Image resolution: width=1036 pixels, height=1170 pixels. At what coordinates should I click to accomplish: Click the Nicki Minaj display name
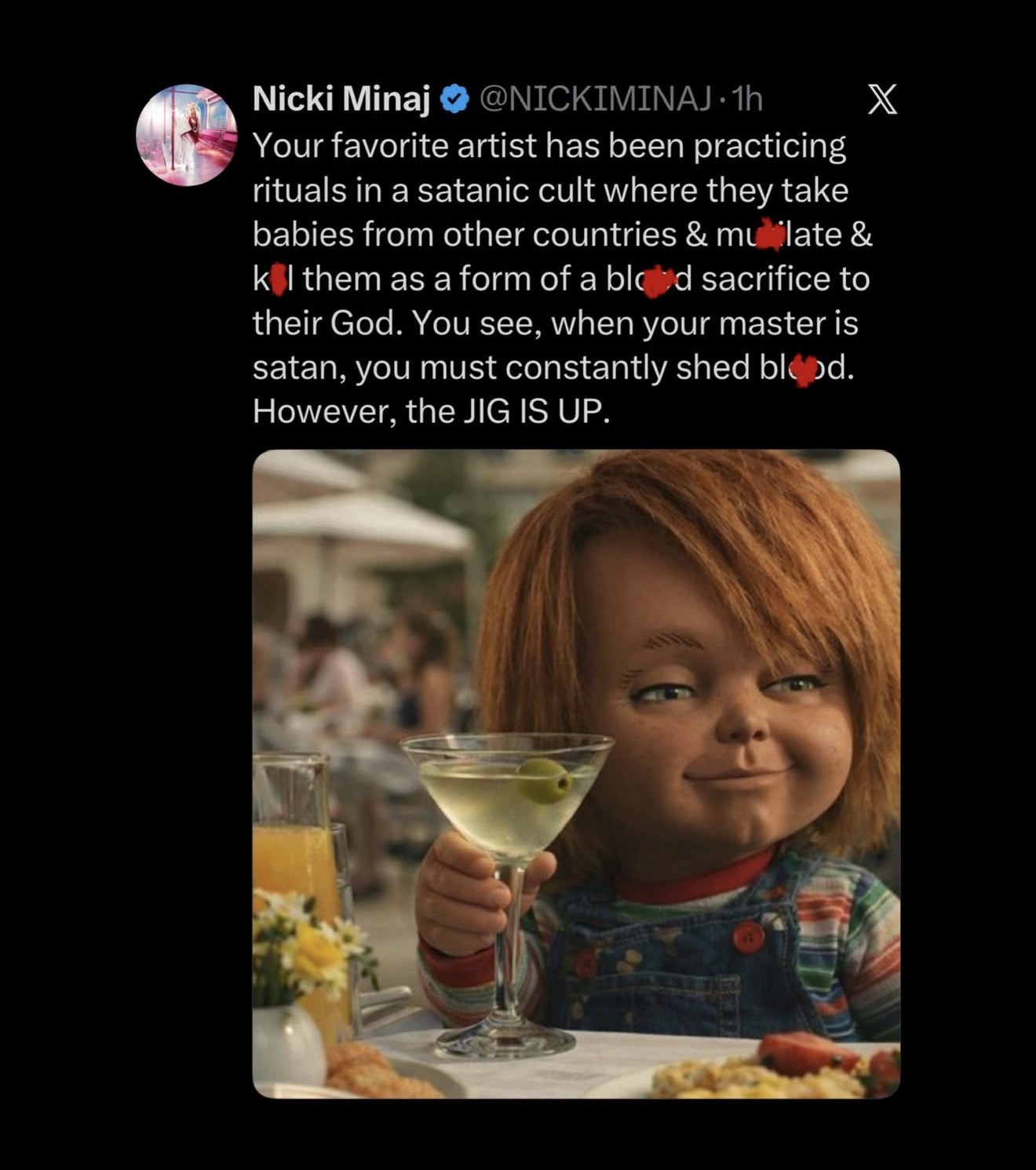[x=341, y=99]
